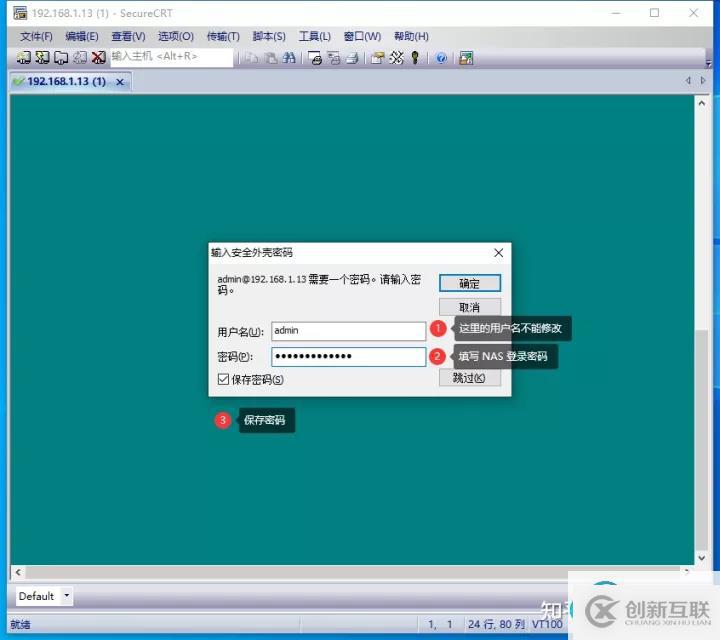720x640 pixels.
Task: Click the Reconnect toolbar icon
Action: [80, 58]
